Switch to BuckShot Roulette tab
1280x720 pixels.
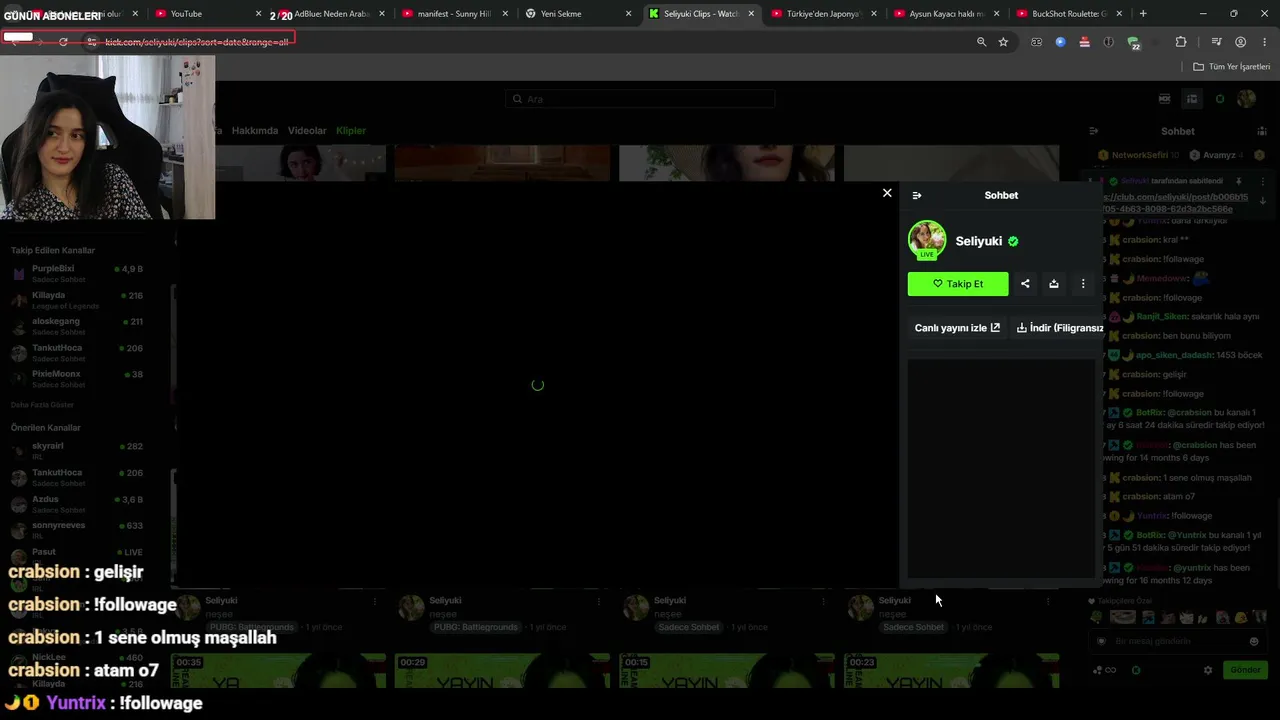[x=1070, y=14]
